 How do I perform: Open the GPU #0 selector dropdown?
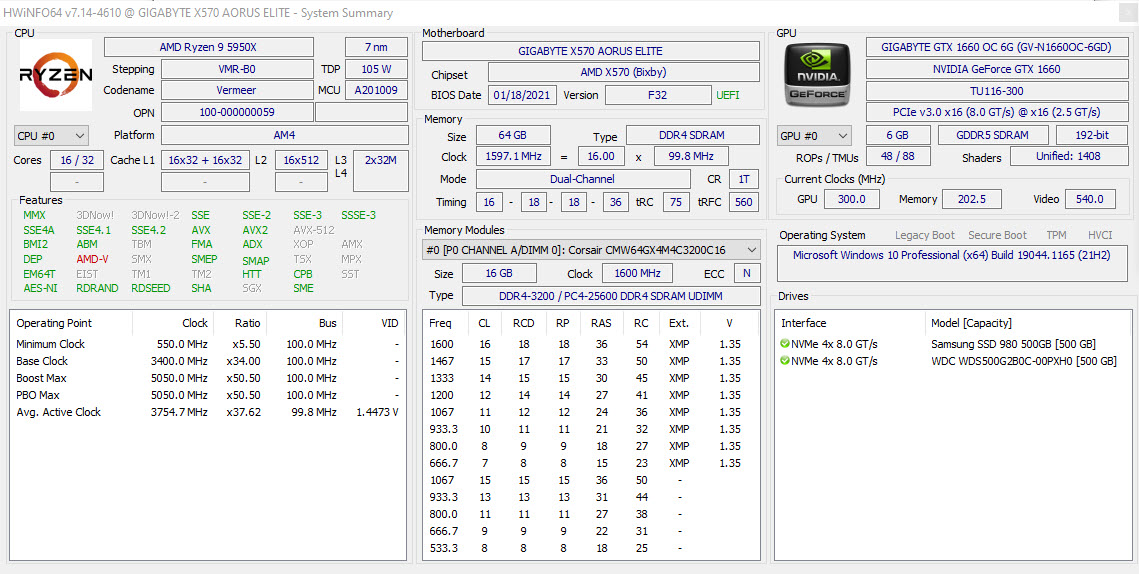click(814, 135)
